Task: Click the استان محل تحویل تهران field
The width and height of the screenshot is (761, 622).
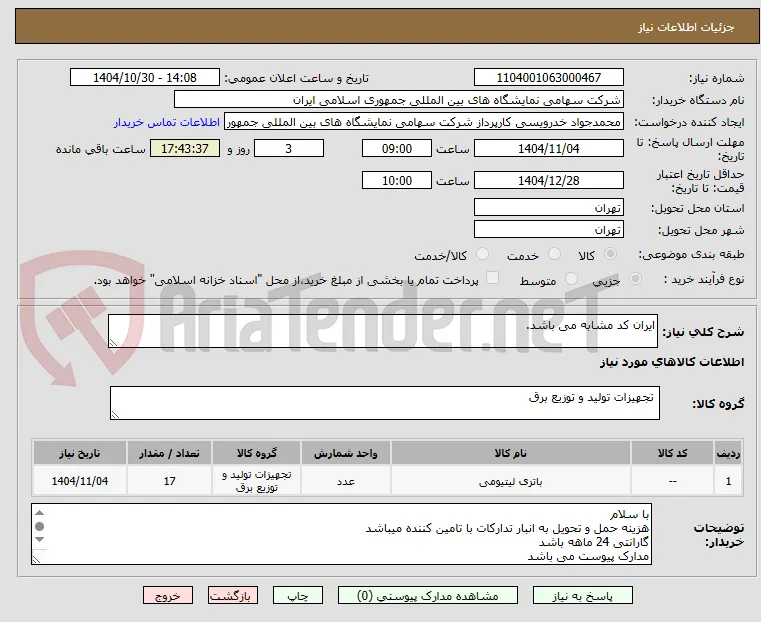Action: click(x=548, y=208)
